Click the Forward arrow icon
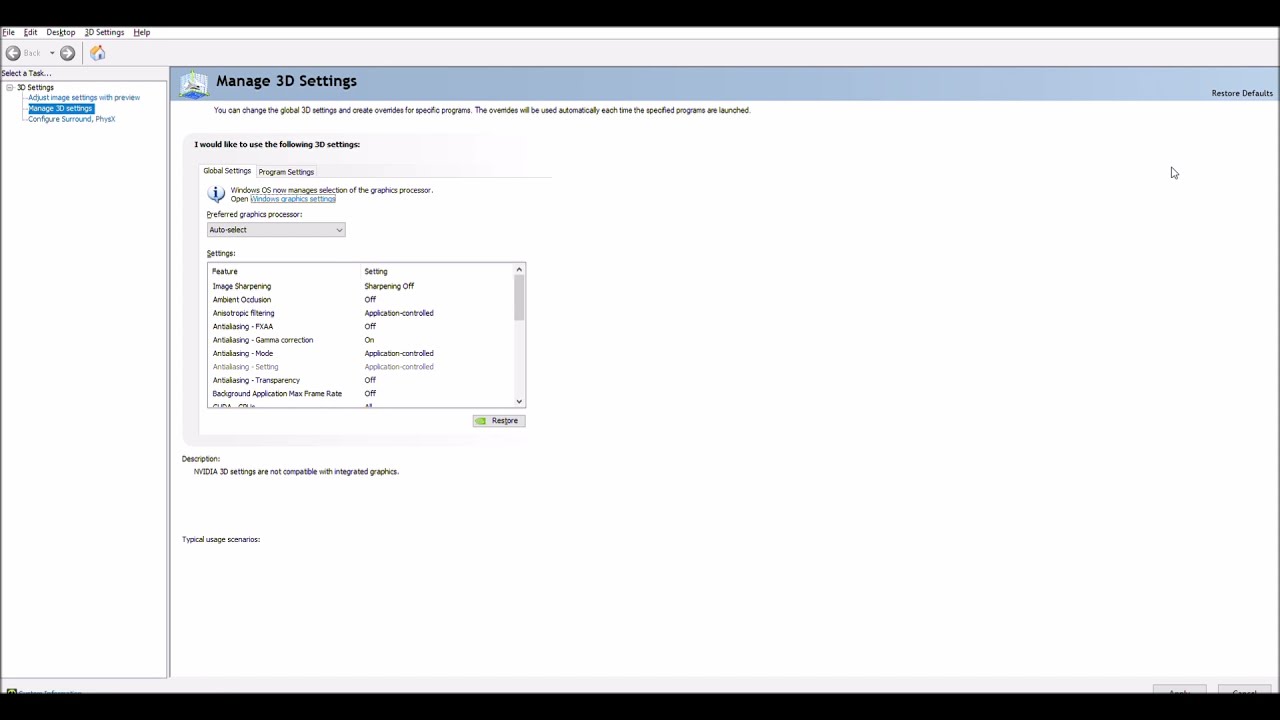 coord(67,53)
